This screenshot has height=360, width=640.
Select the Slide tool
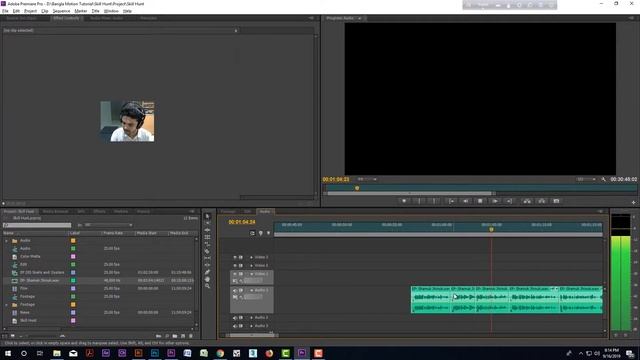coord(207,265)
